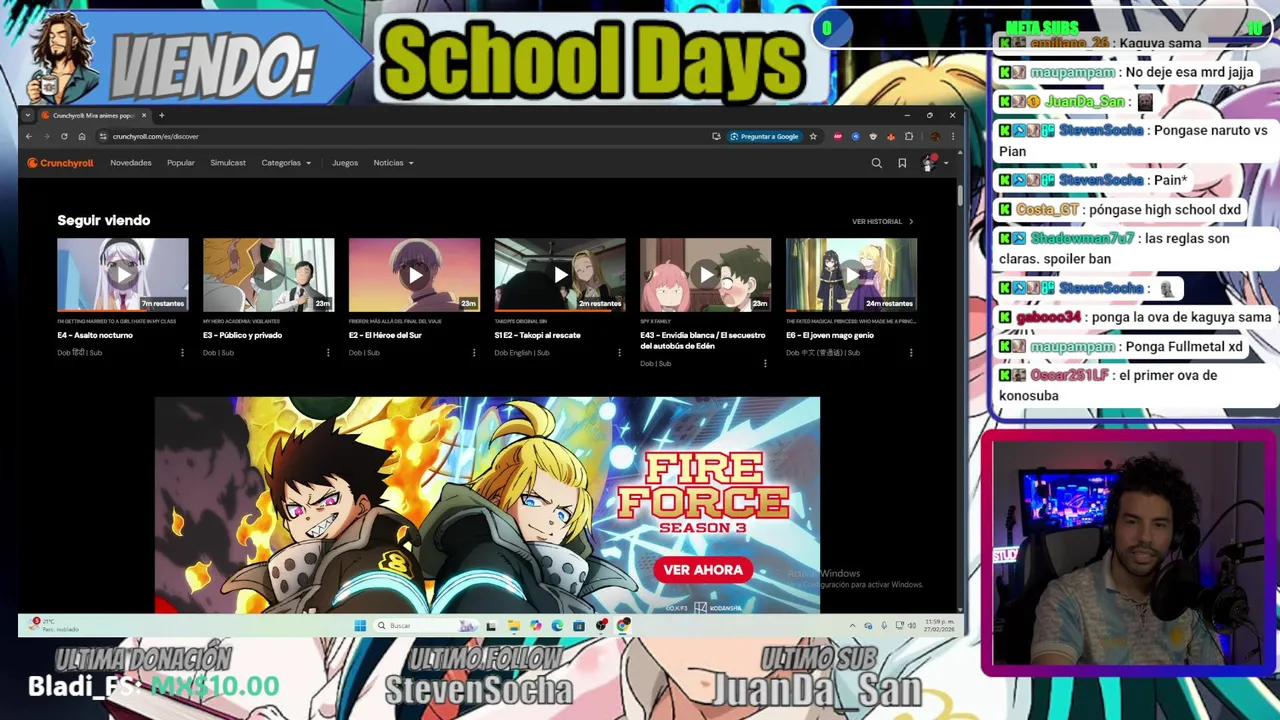The width and height of the screenshot is (1280, 720).
Task: Click the Crunchyroll logo in the site header
Action: 60,163
